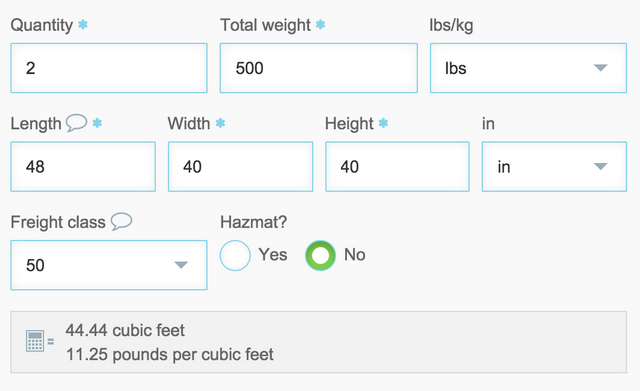Viewport: 640px width, 391px height.
Task: Expand the Freight class 50 dropdown
Action: tap(109, 265)
